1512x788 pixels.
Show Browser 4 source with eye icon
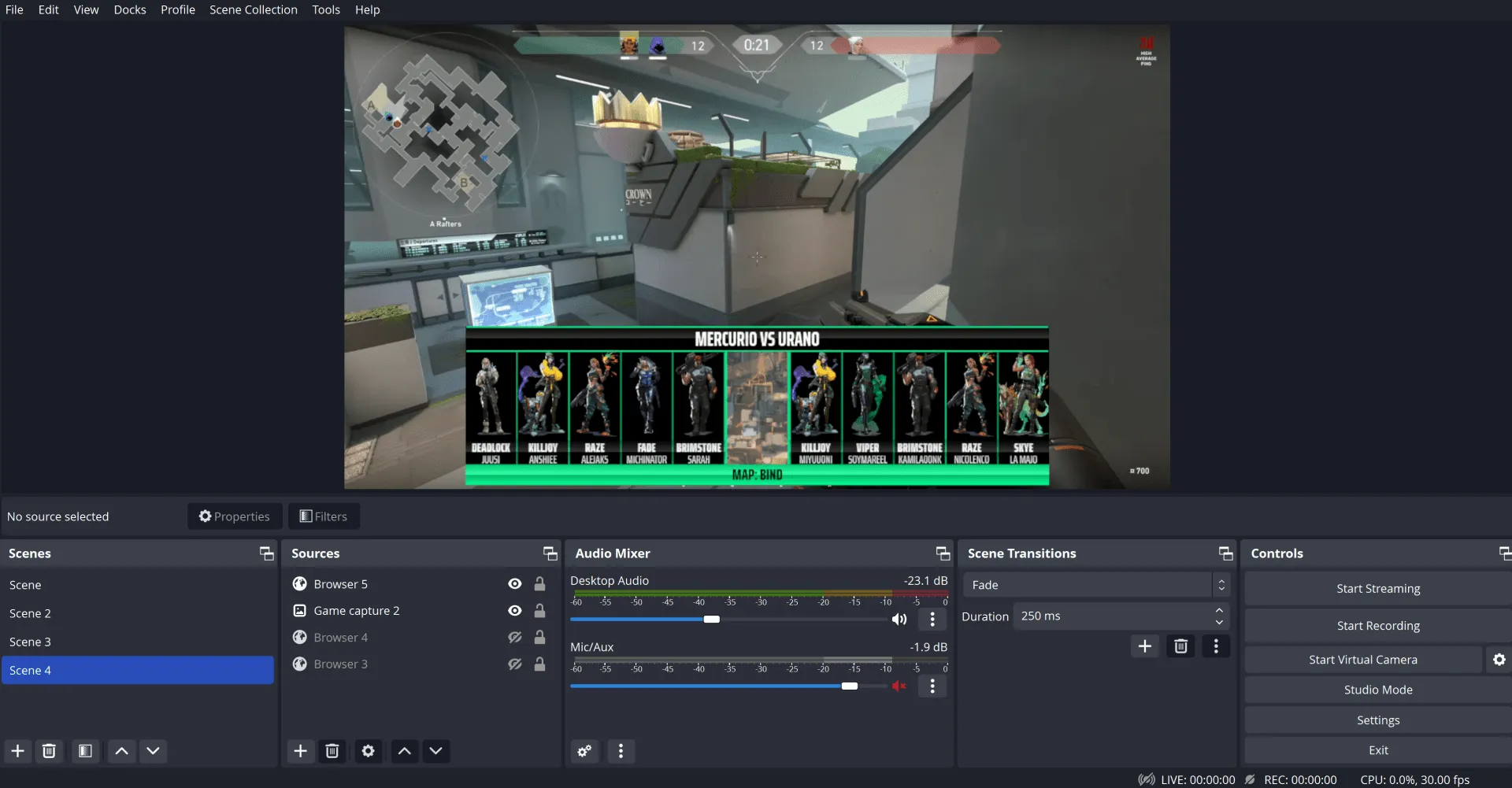(x=515, y=638)
